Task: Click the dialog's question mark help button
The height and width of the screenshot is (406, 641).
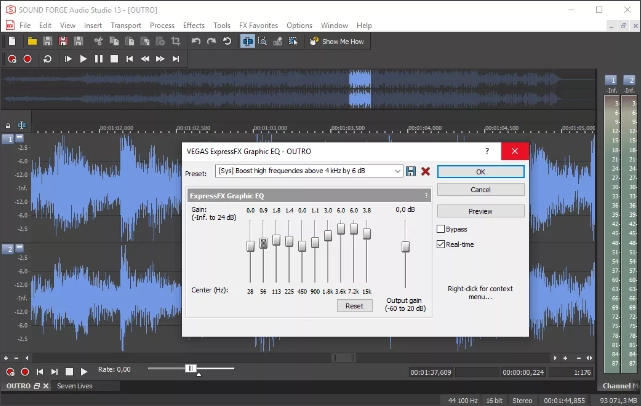Action: click(487, 150)
